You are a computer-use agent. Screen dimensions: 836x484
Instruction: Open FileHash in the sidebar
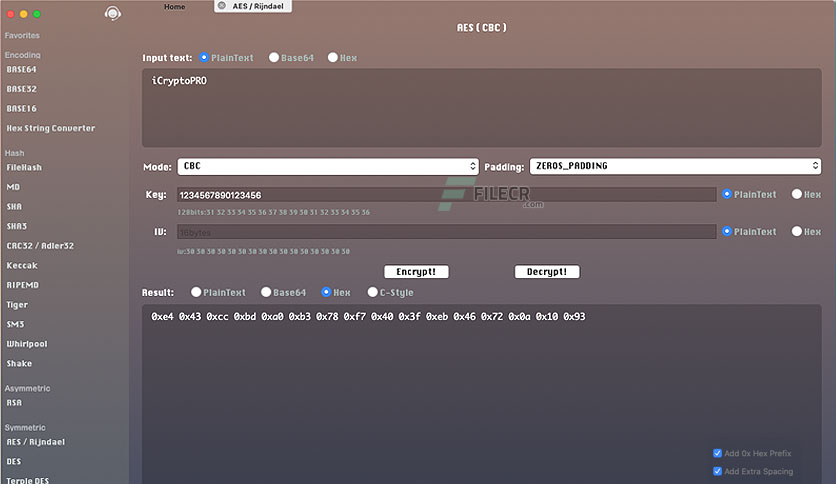coord(24,167)
